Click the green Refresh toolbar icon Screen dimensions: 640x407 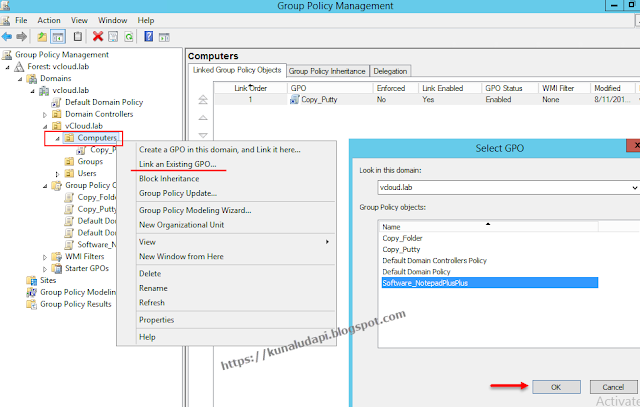(x=129, y=37)
